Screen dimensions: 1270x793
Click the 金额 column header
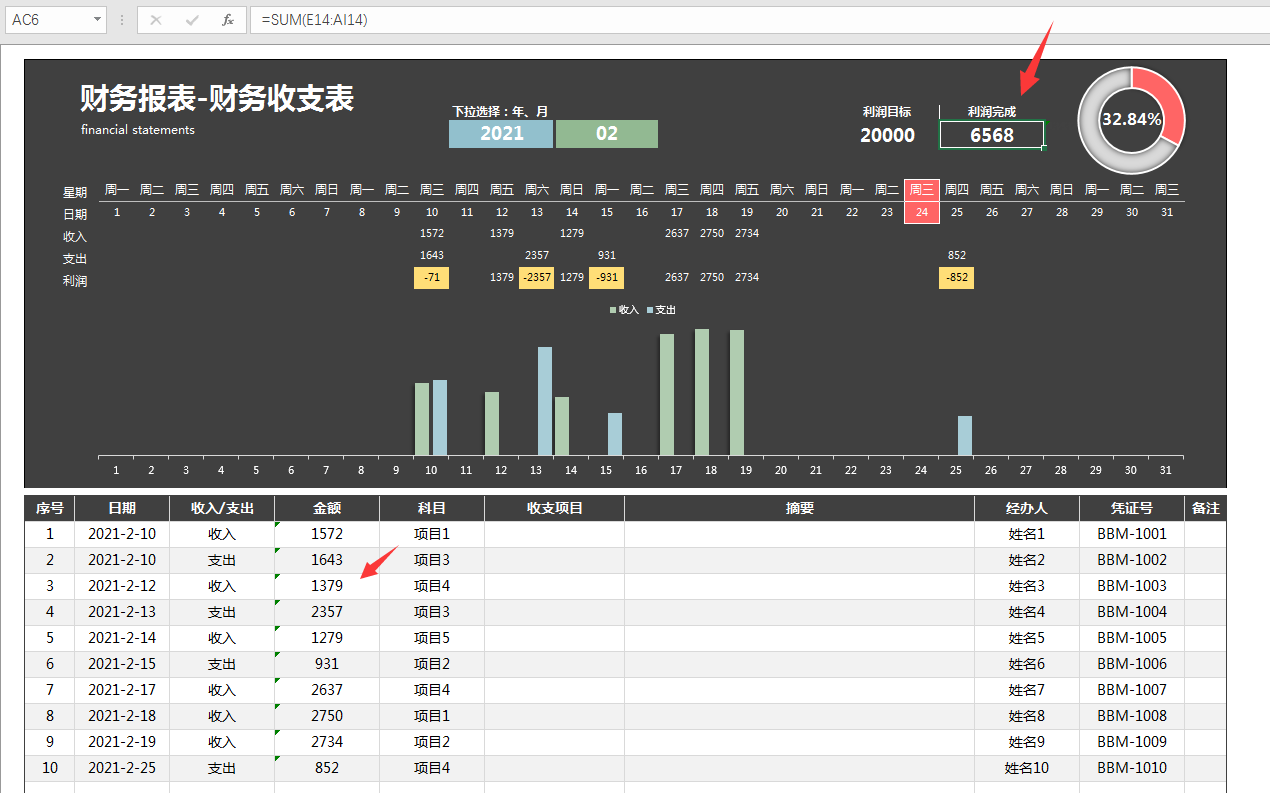click(327, 508)
